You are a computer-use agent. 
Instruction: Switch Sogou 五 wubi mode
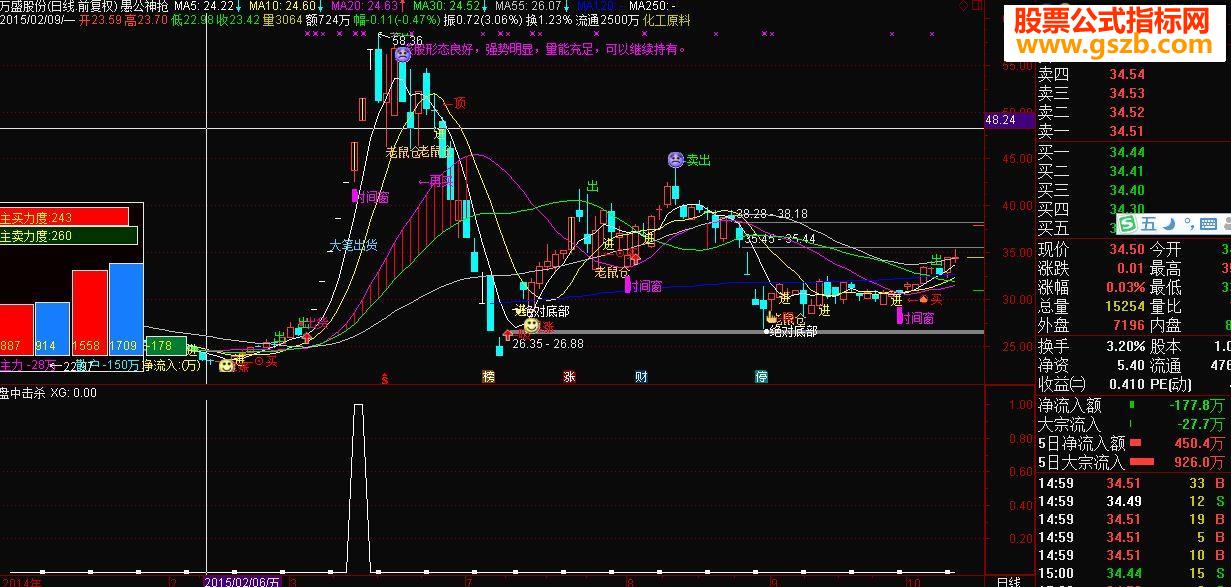click(1149, 224)
